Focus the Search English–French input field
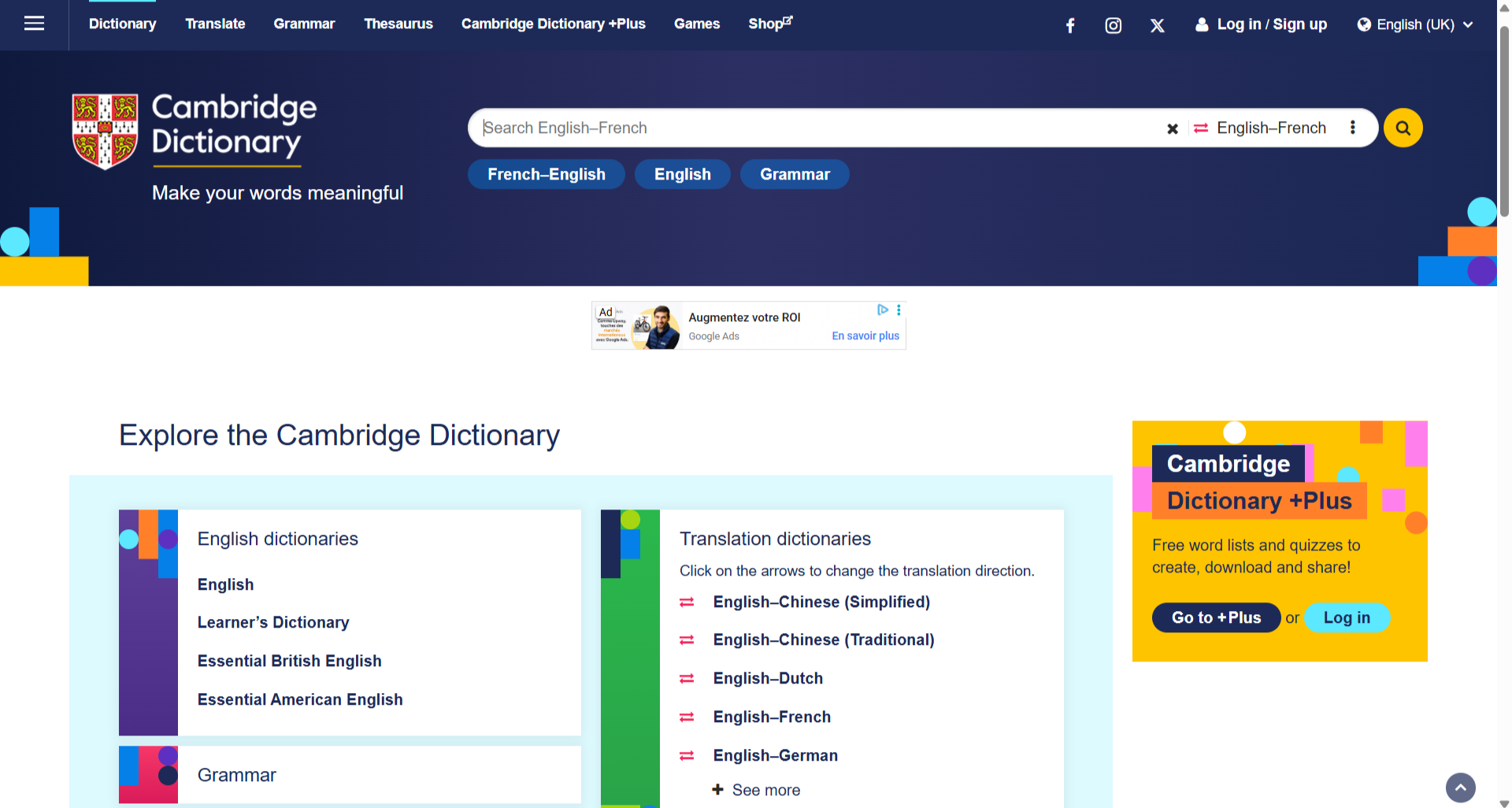1512x808 pixels. [x=819, y=128]
